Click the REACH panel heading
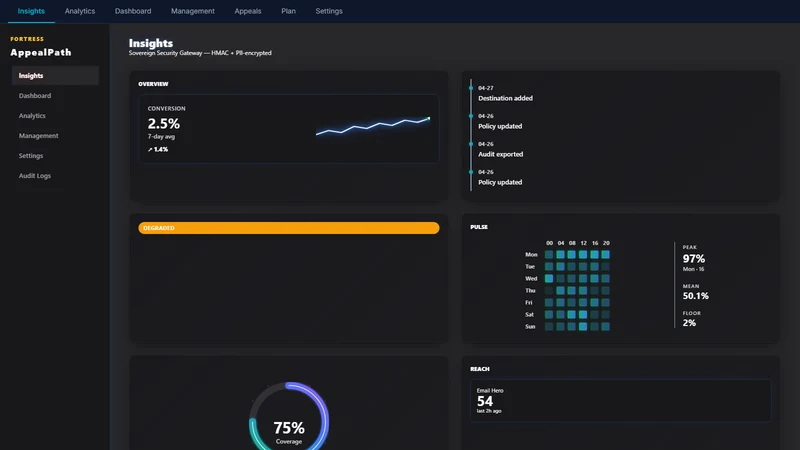The width and height of the screenshot is (800, 450). tap(480, 369)
